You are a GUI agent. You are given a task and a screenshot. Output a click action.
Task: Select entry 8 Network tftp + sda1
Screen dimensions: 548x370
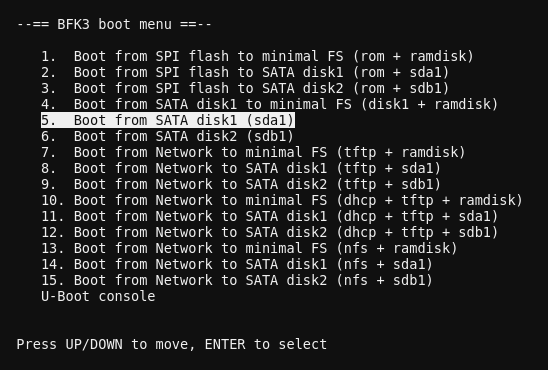241,168
